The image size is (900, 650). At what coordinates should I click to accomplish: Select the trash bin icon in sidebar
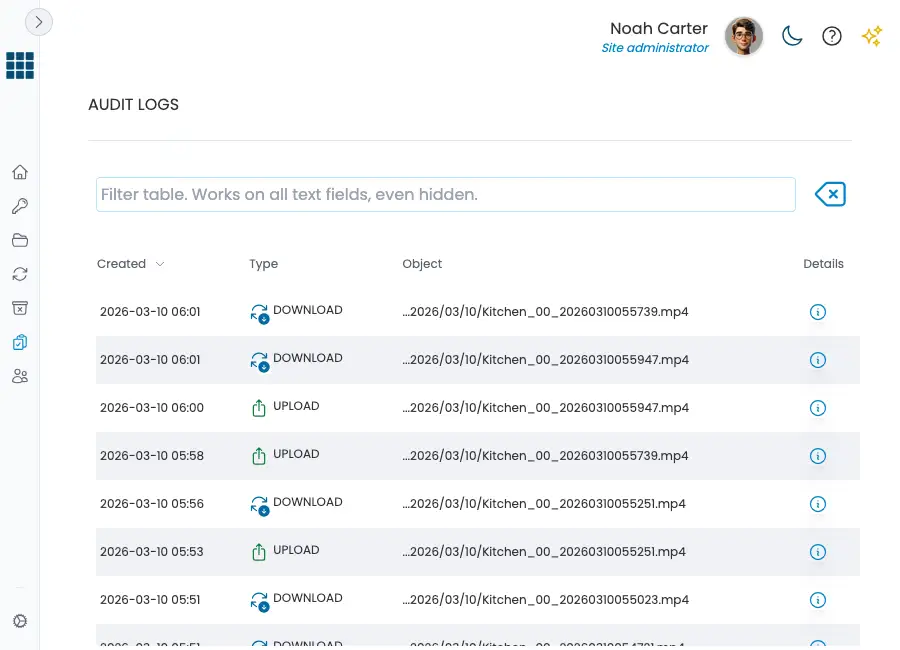tap(20, 308)
